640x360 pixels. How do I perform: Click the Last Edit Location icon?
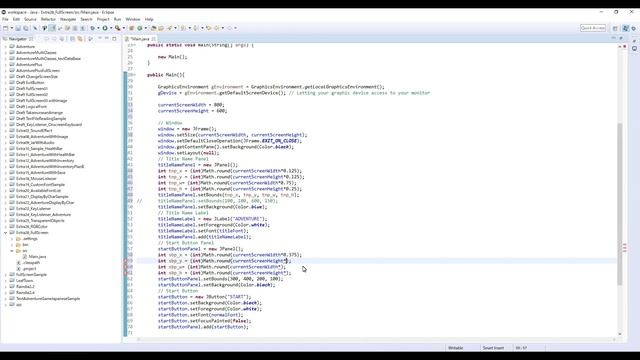click(209, 28)
